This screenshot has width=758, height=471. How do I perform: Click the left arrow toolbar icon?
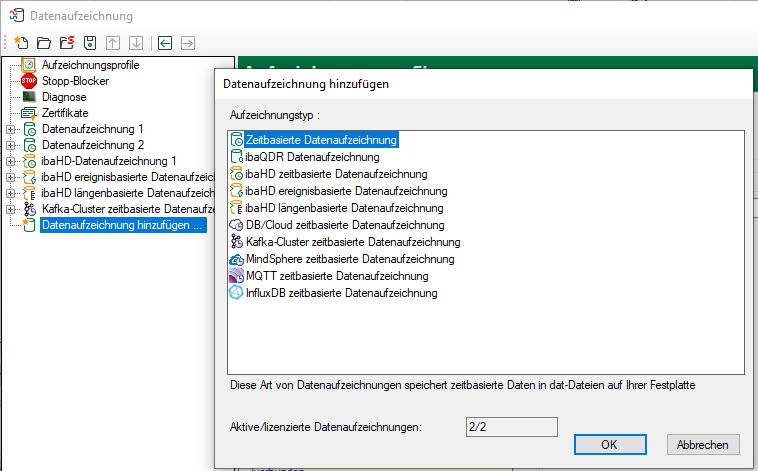click(x=165, y=43)
